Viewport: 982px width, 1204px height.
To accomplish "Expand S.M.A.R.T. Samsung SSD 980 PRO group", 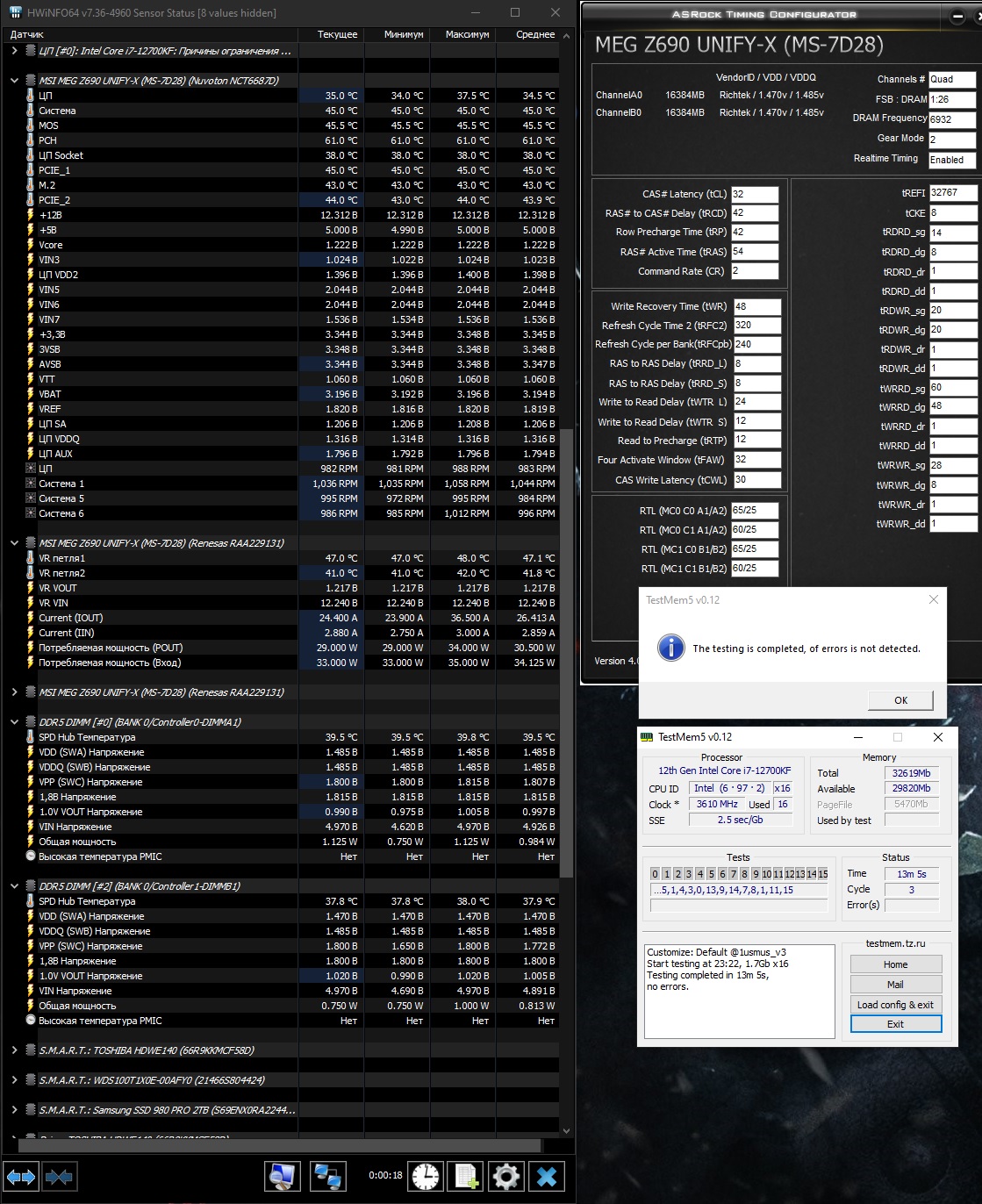I will point(14,1110).
